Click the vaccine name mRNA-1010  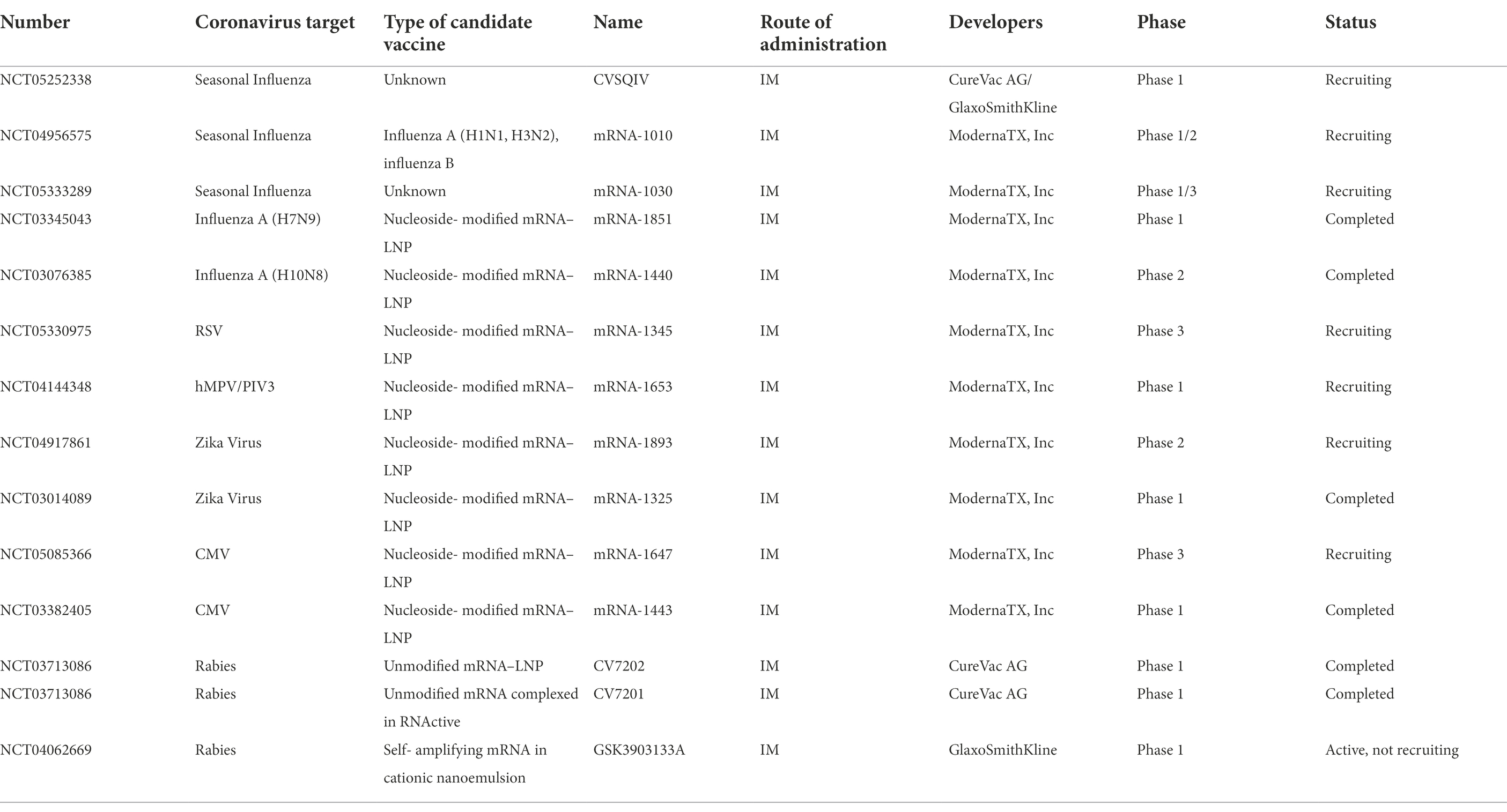[x=632, y=136]
